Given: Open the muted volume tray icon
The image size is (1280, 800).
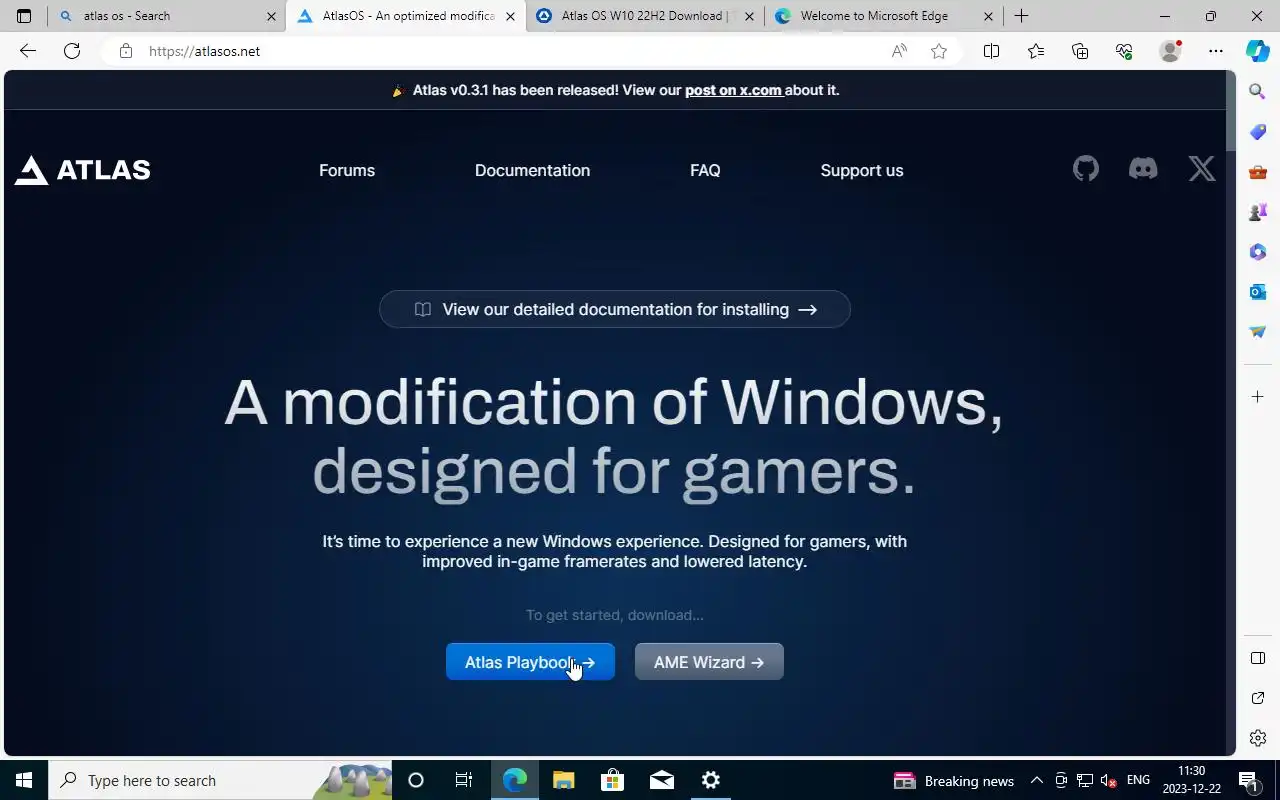Looking at the screenshot, I should 1108,780.
